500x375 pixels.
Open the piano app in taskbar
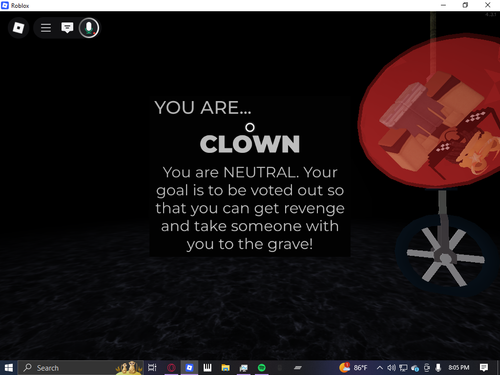click(x=207, y=368)
